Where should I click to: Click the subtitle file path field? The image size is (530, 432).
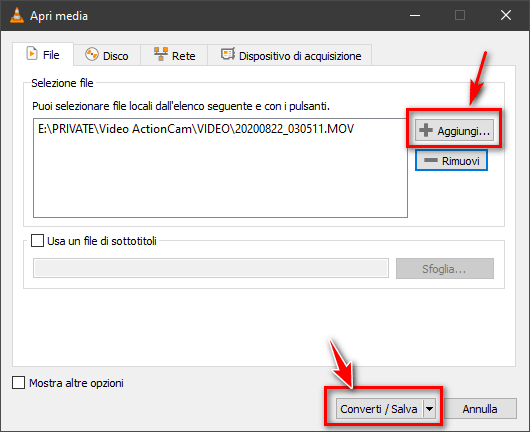[211, 268]
